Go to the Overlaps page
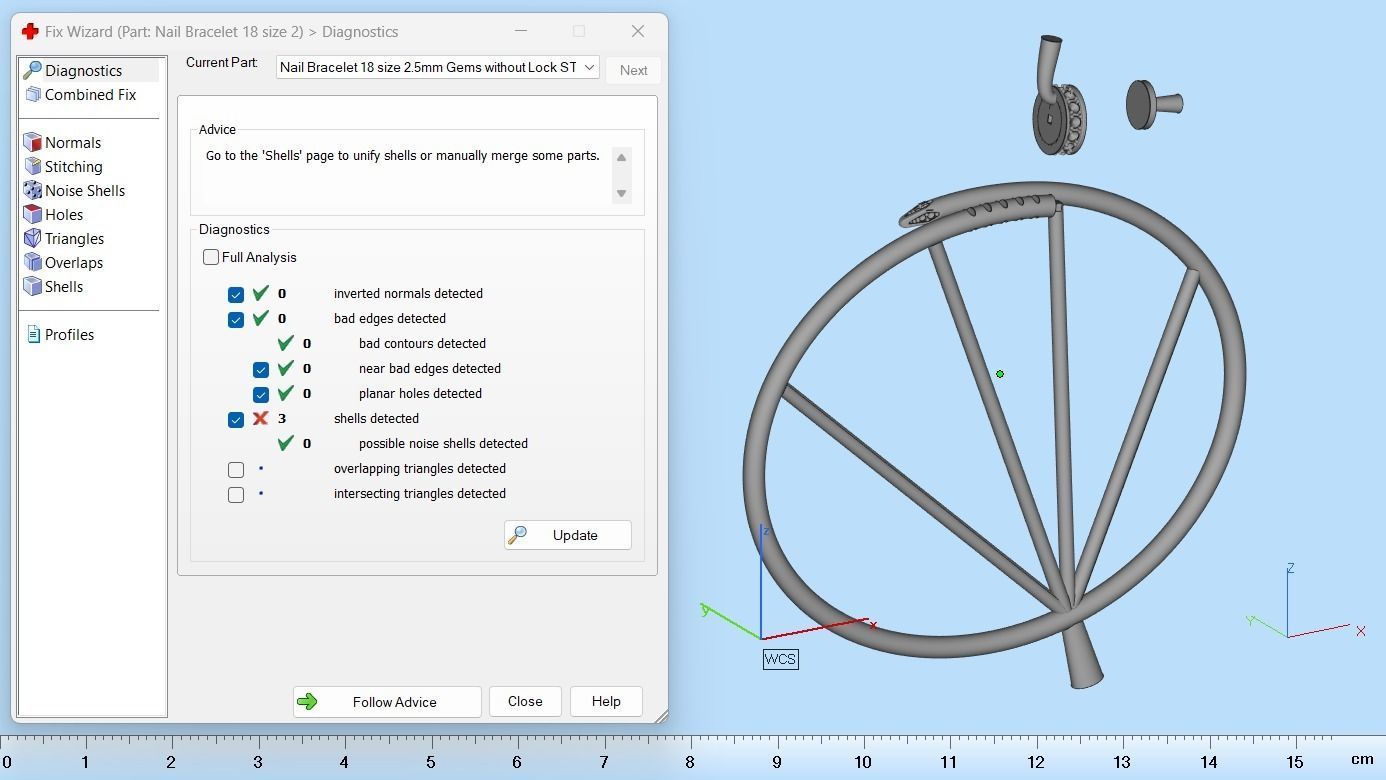This screenshot has width=1386, height=780. (x=74, y=262)
